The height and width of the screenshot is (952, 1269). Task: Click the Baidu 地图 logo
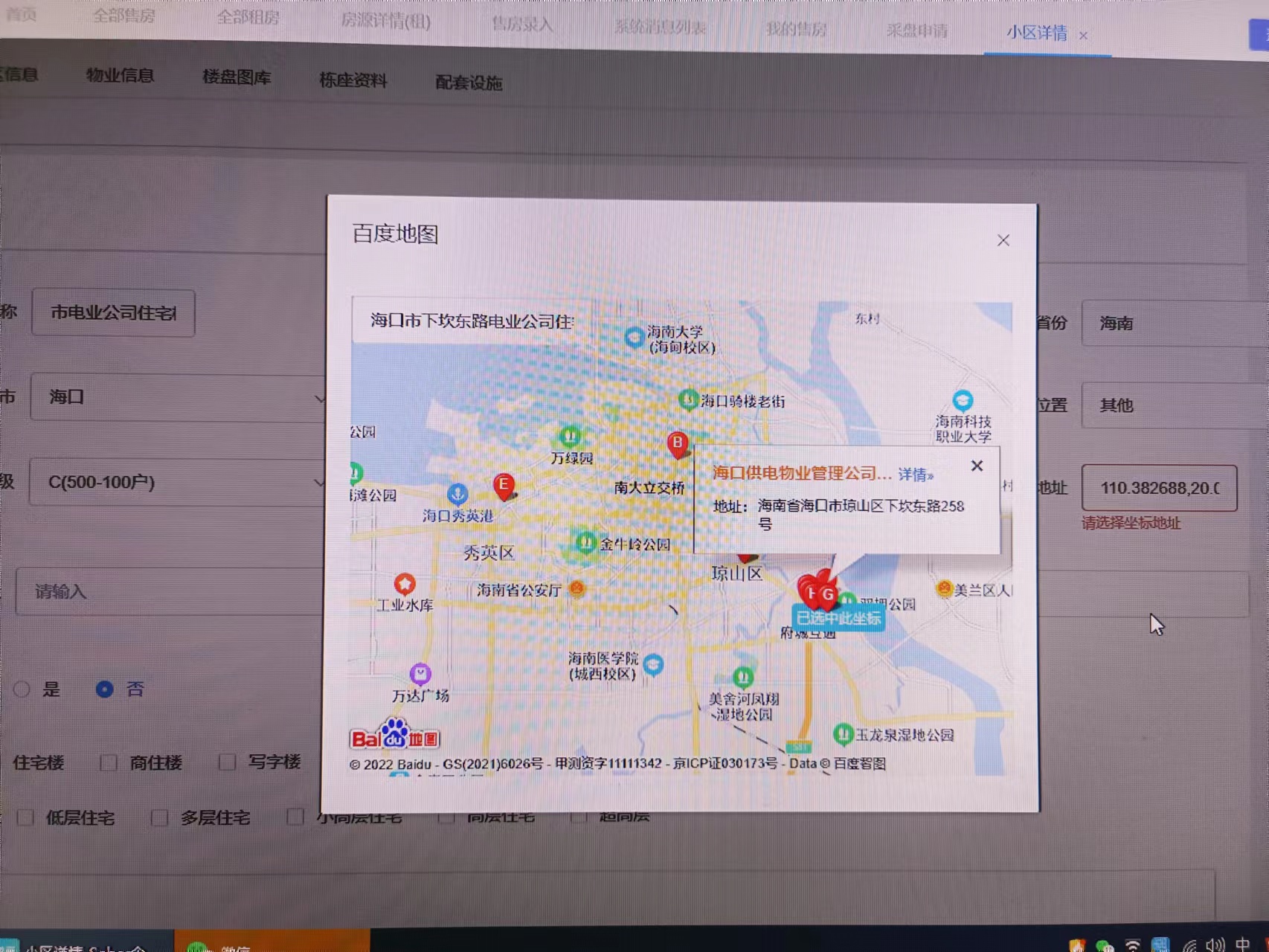coord(395,736)
